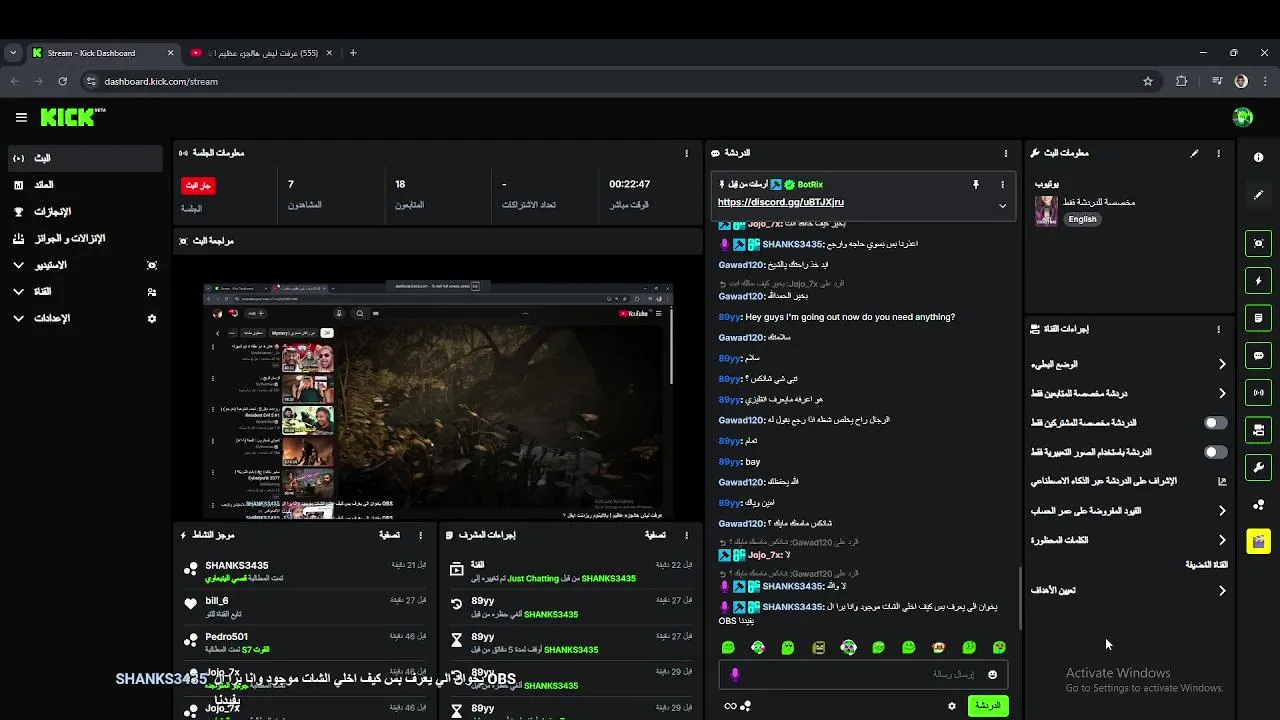Open three-dot menu of channel actions panel
The height and width of the screenshot is (720, 1280).
click(x=1218, y=329)
